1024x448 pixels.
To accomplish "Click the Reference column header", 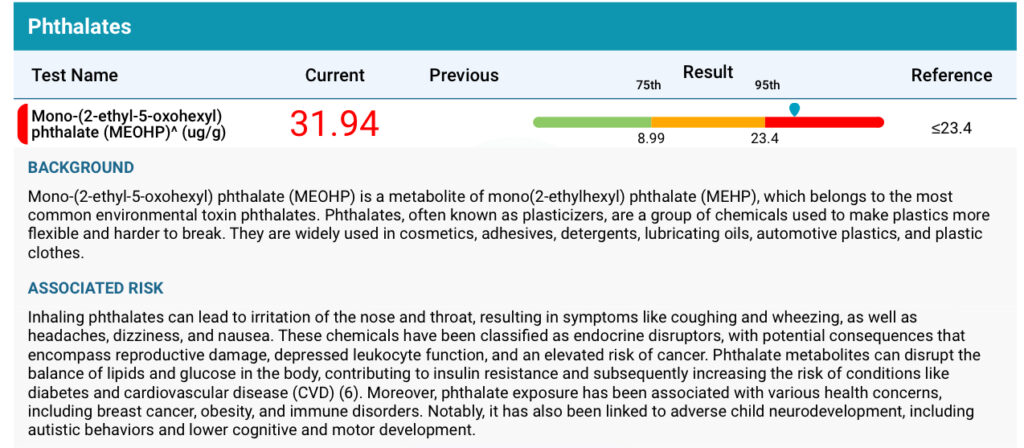I will click(952, 75).
